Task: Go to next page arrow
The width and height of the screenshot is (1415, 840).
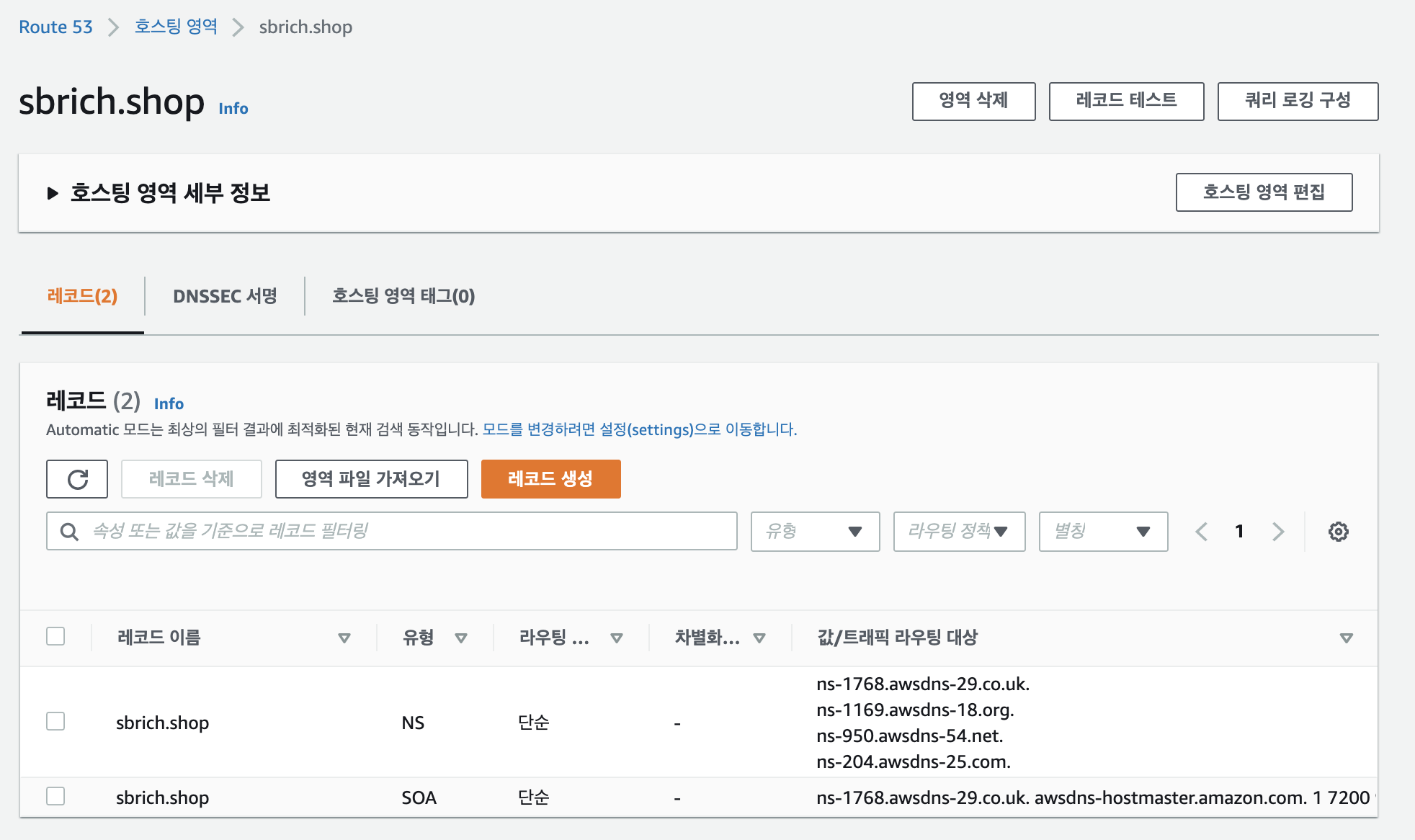Action: [x=1278, y=532]
